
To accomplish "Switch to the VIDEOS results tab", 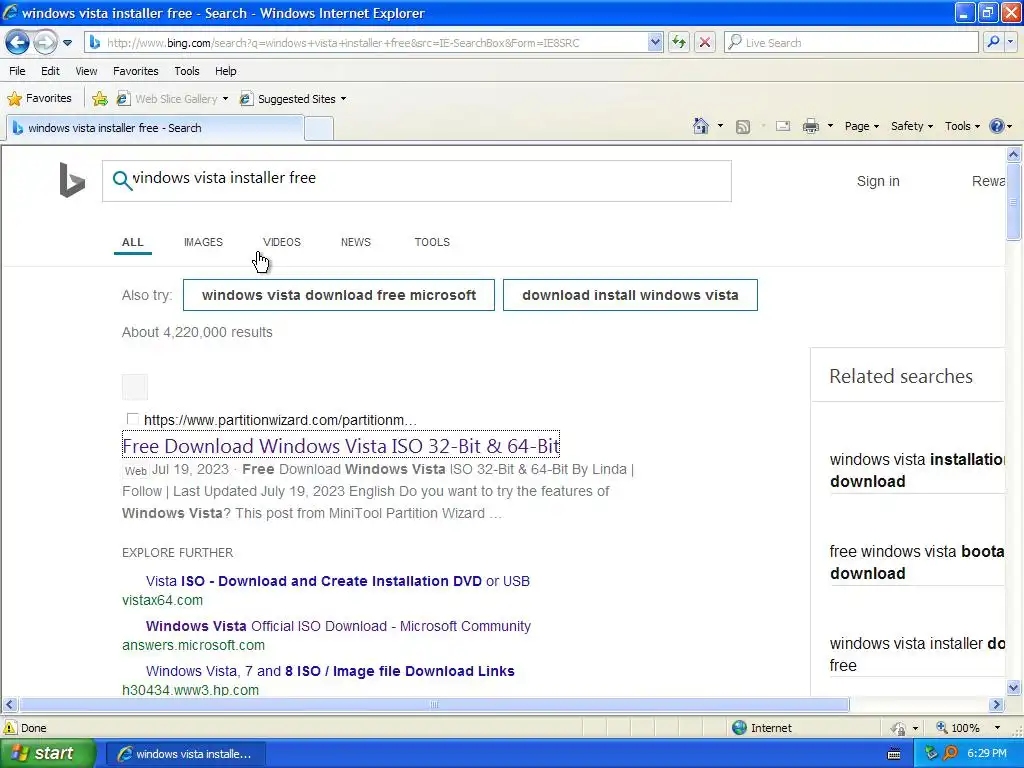I will [281, 242].
